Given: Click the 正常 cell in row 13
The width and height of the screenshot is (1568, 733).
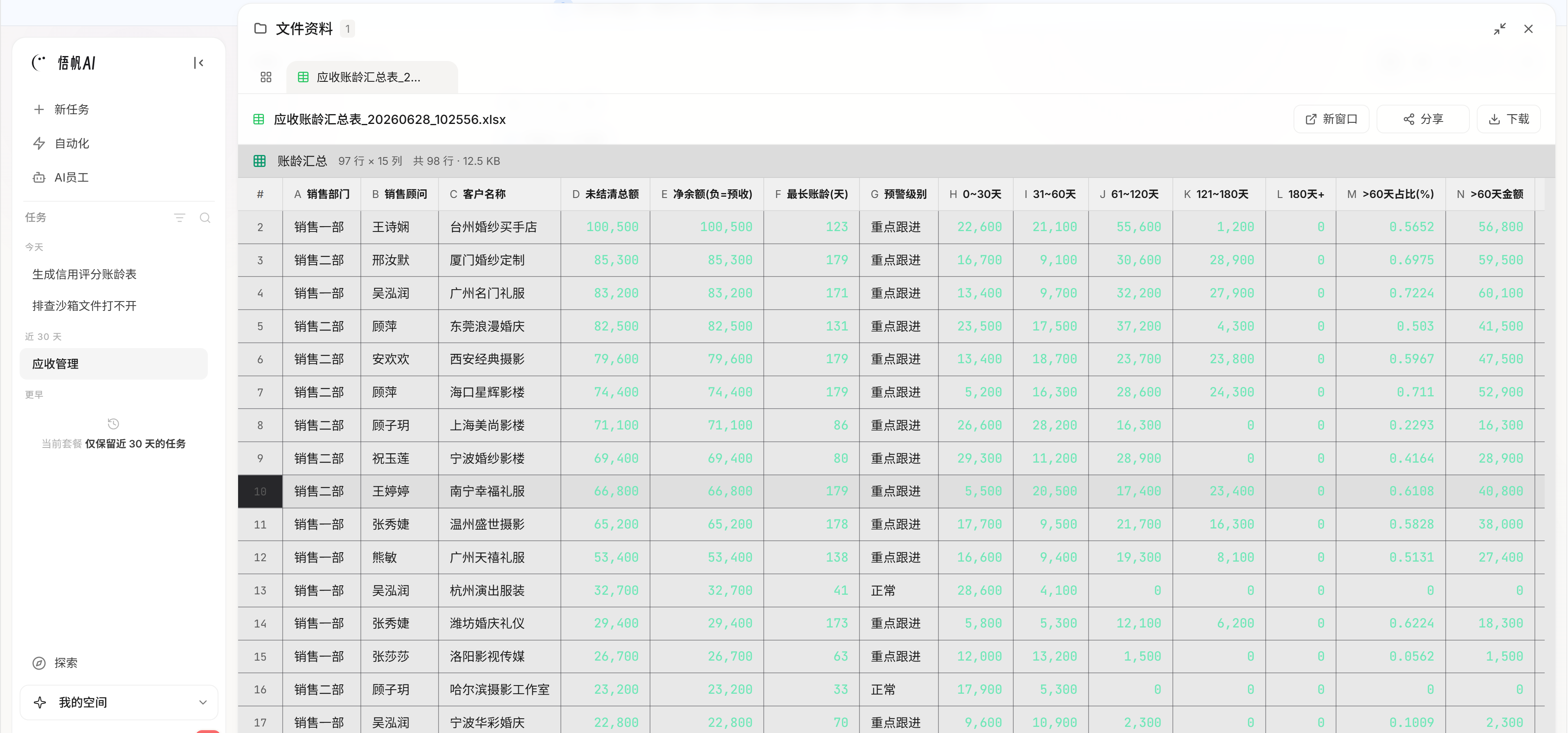Looking at the screenshot, I should coord(898,591).
